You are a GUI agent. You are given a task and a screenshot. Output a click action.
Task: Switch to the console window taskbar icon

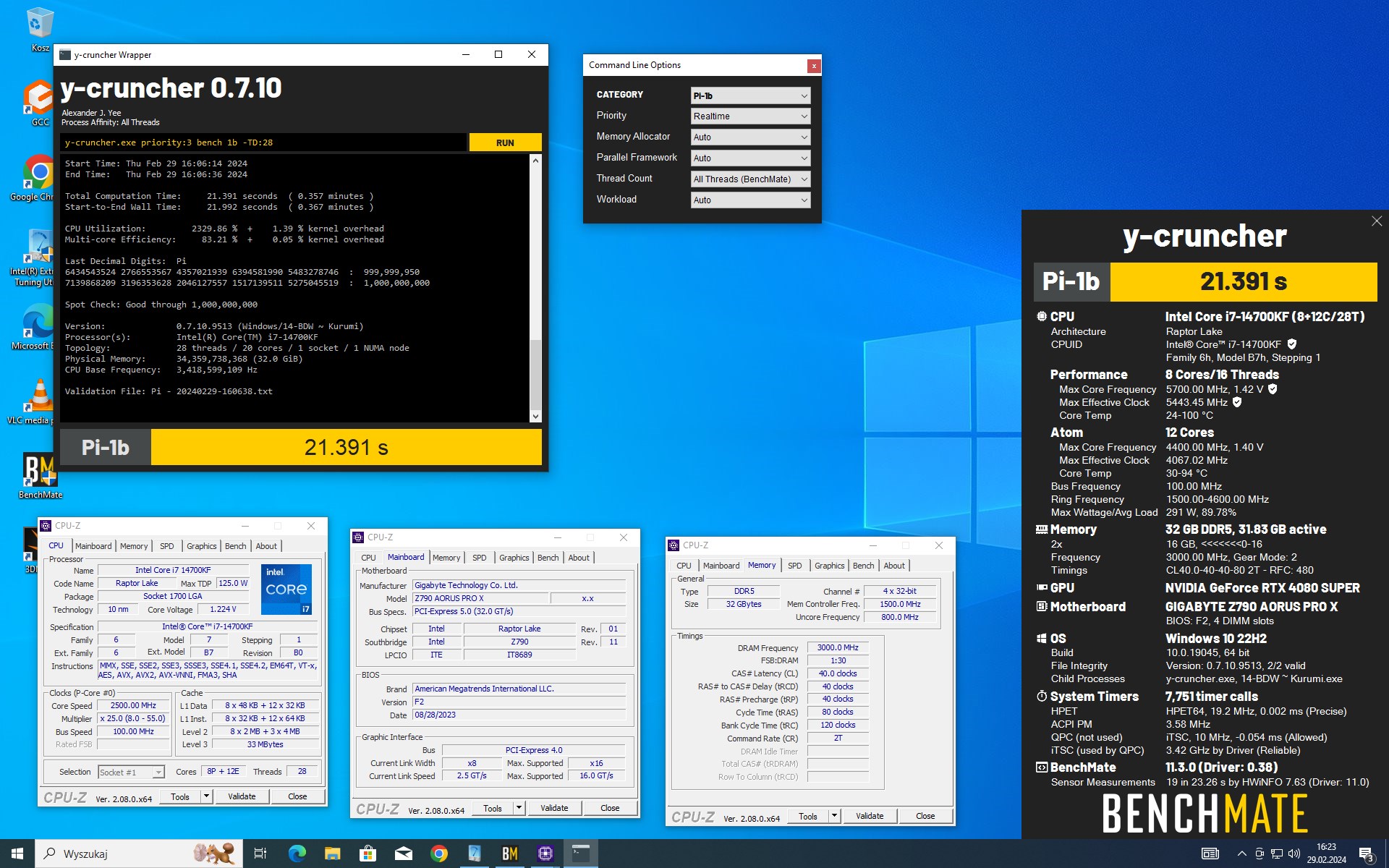581,854
